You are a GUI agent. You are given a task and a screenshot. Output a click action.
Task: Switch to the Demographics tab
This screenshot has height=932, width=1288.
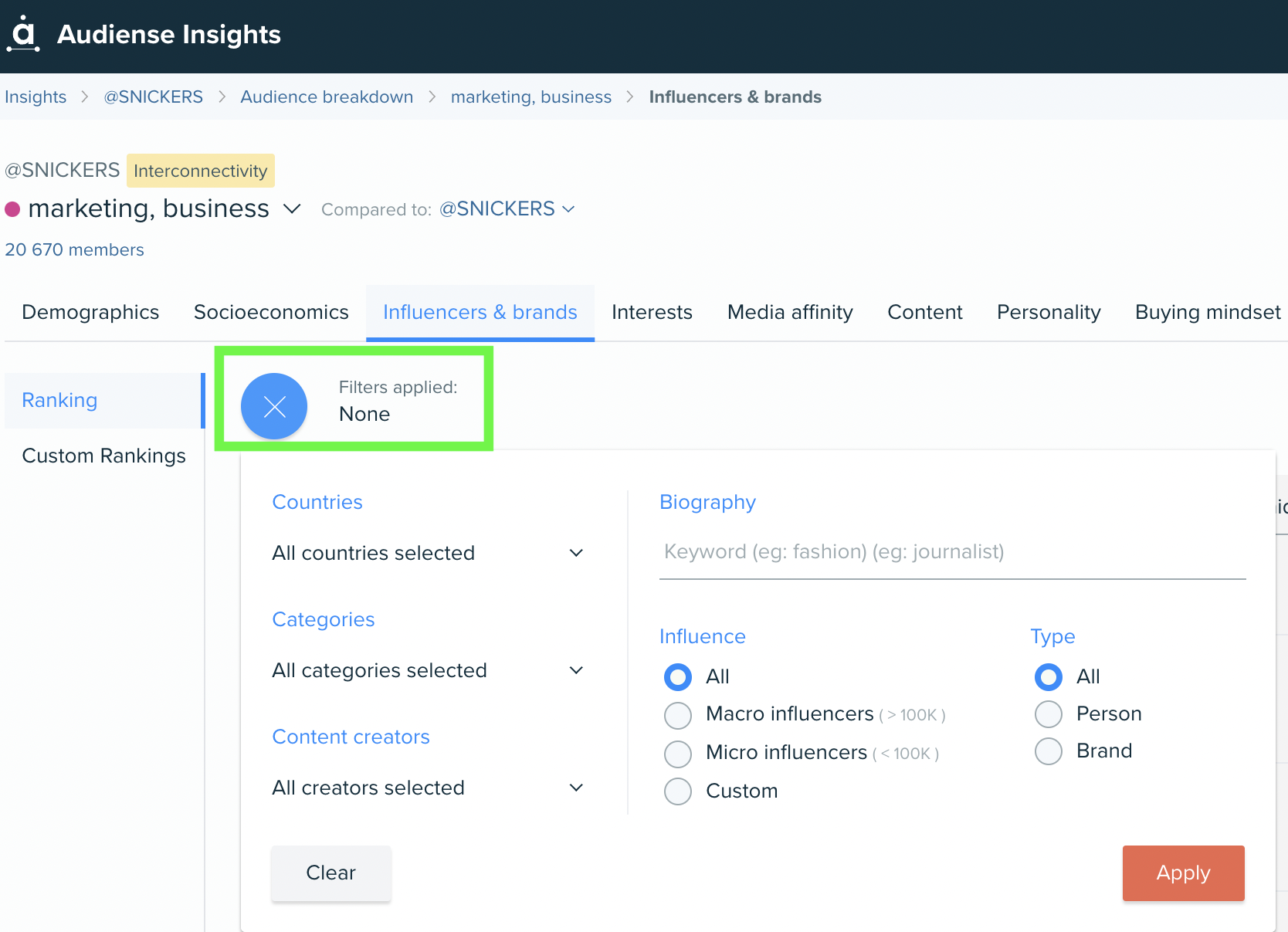(x=90, y=312)
